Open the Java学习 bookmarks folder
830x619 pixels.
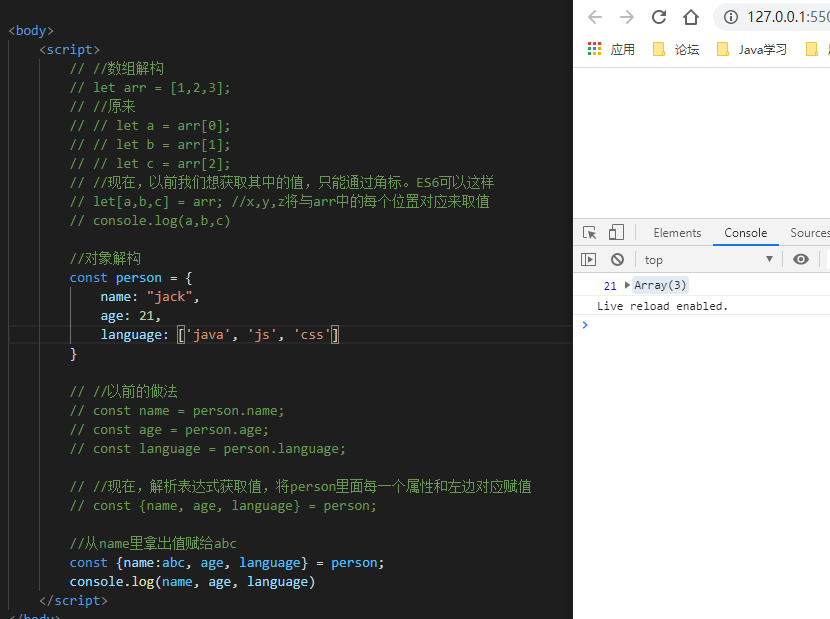click(752, 49)
